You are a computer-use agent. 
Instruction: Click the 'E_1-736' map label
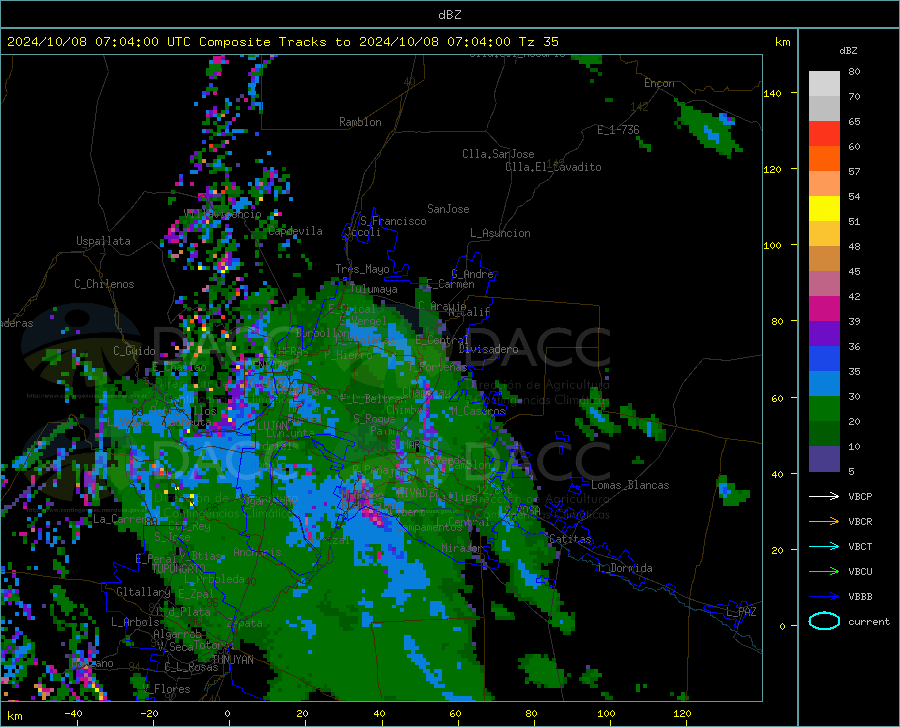[x=618, y=130]
